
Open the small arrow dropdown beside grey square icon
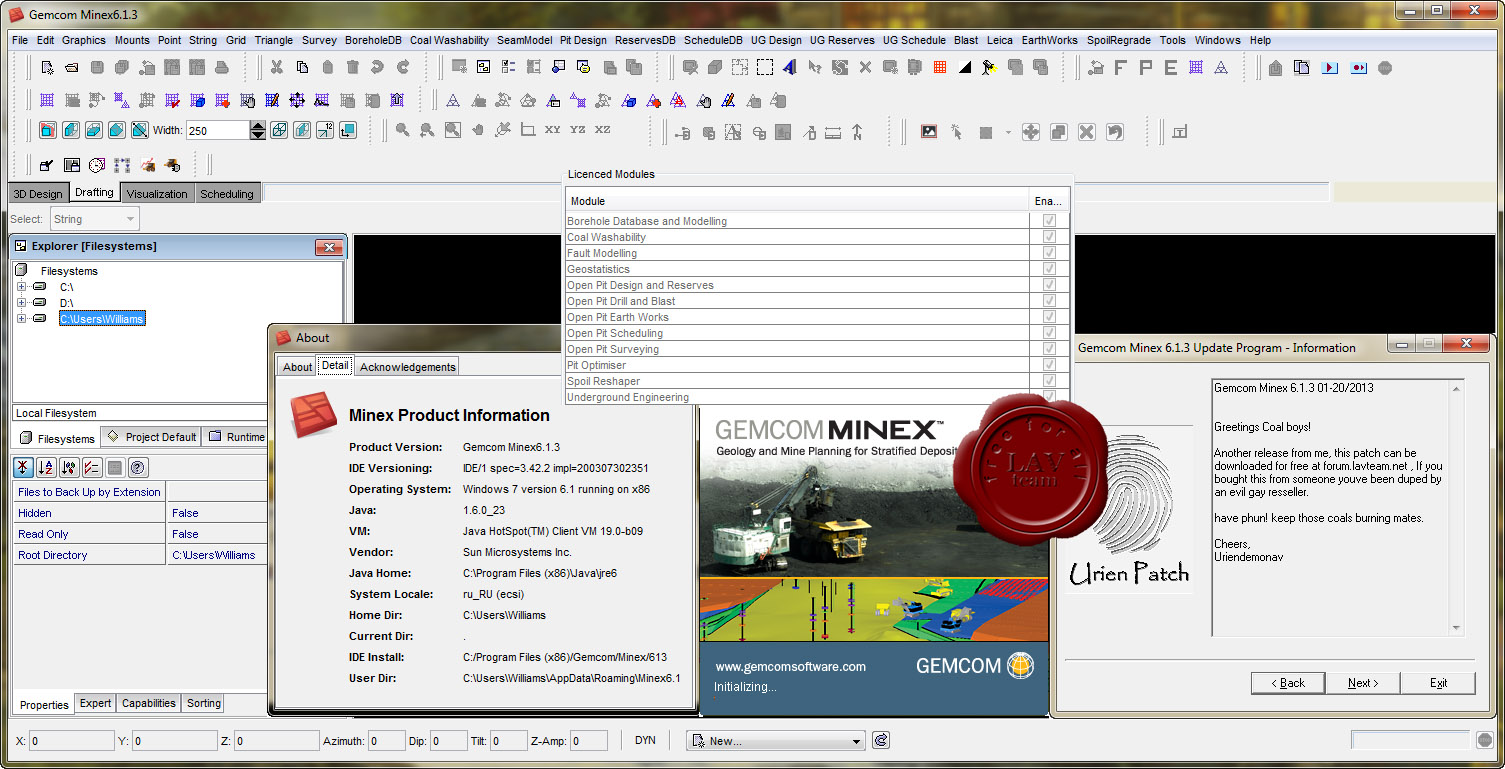click(x=1008, y=133)
